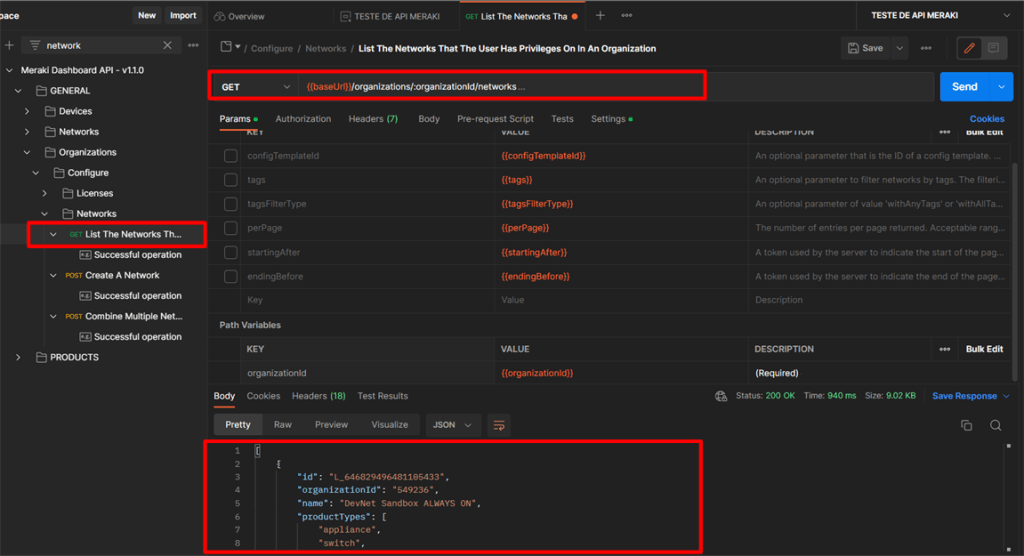This screenshot has width=1024, height=556.
Task: Switch to edit mode pencil icon
Action: [968, 48]
